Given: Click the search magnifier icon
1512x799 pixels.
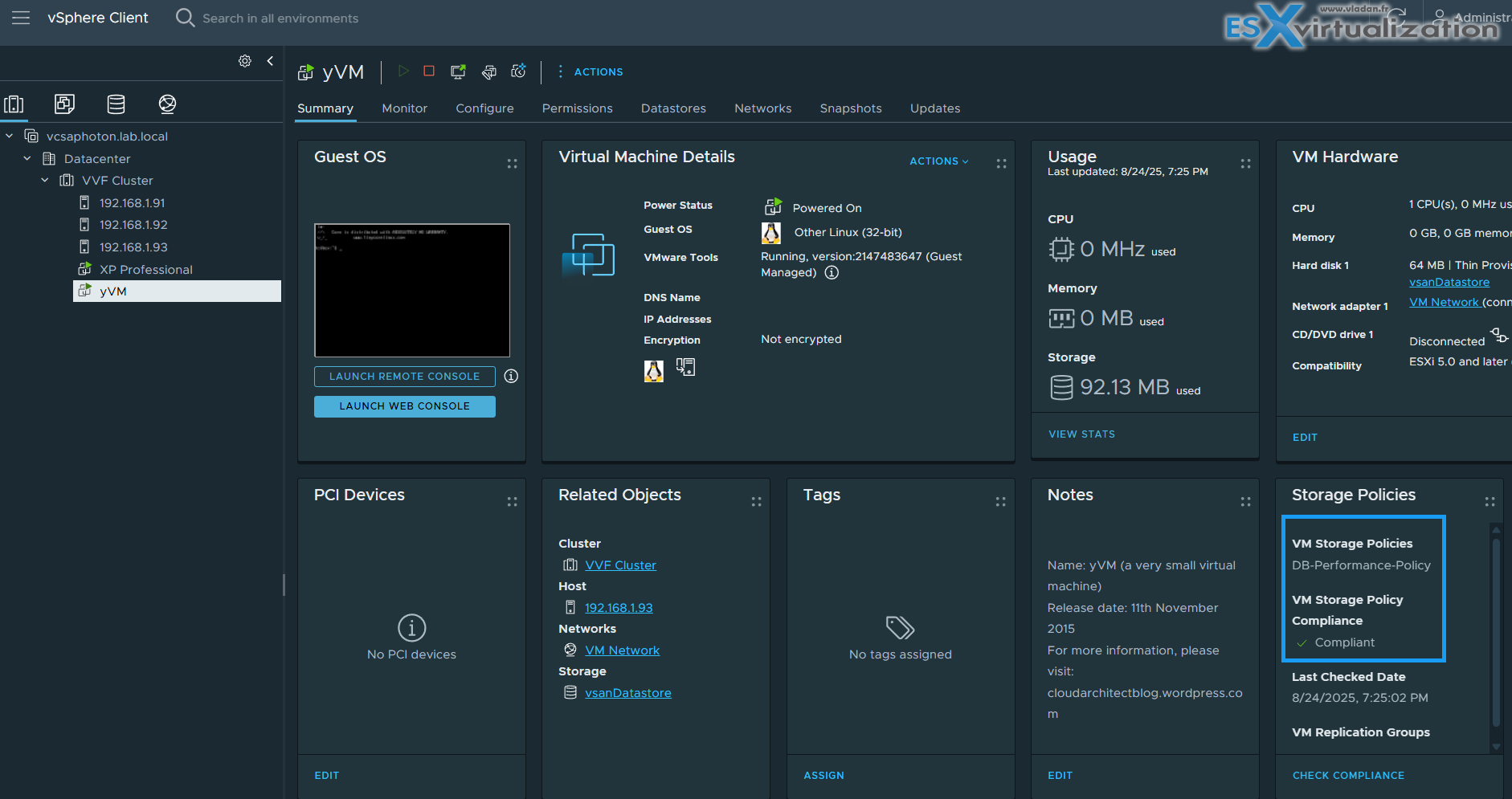Looking at the screenshot, I should tap(185, 18).
